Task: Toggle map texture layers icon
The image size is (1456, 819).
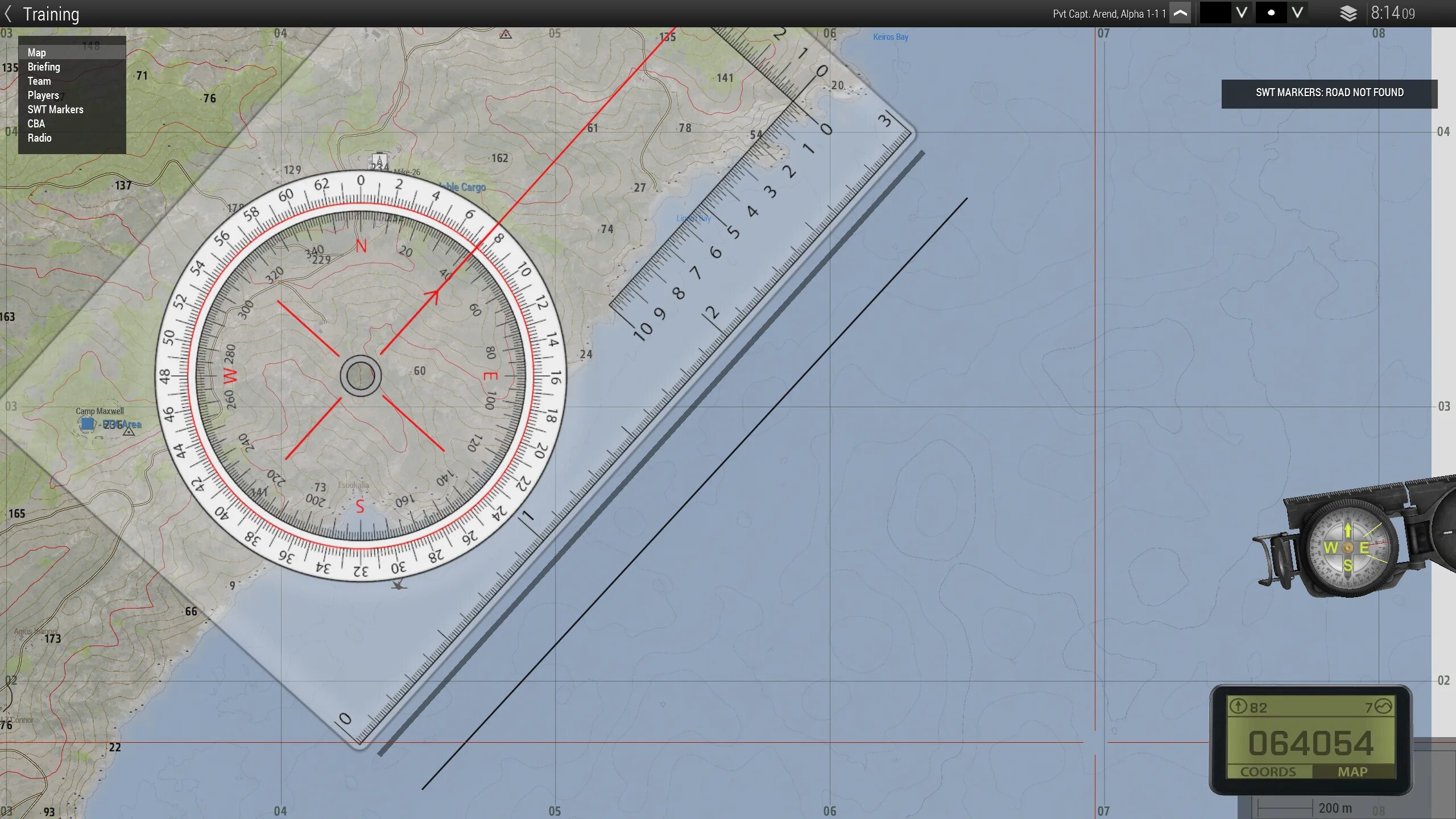Action: coord(1349,14)
